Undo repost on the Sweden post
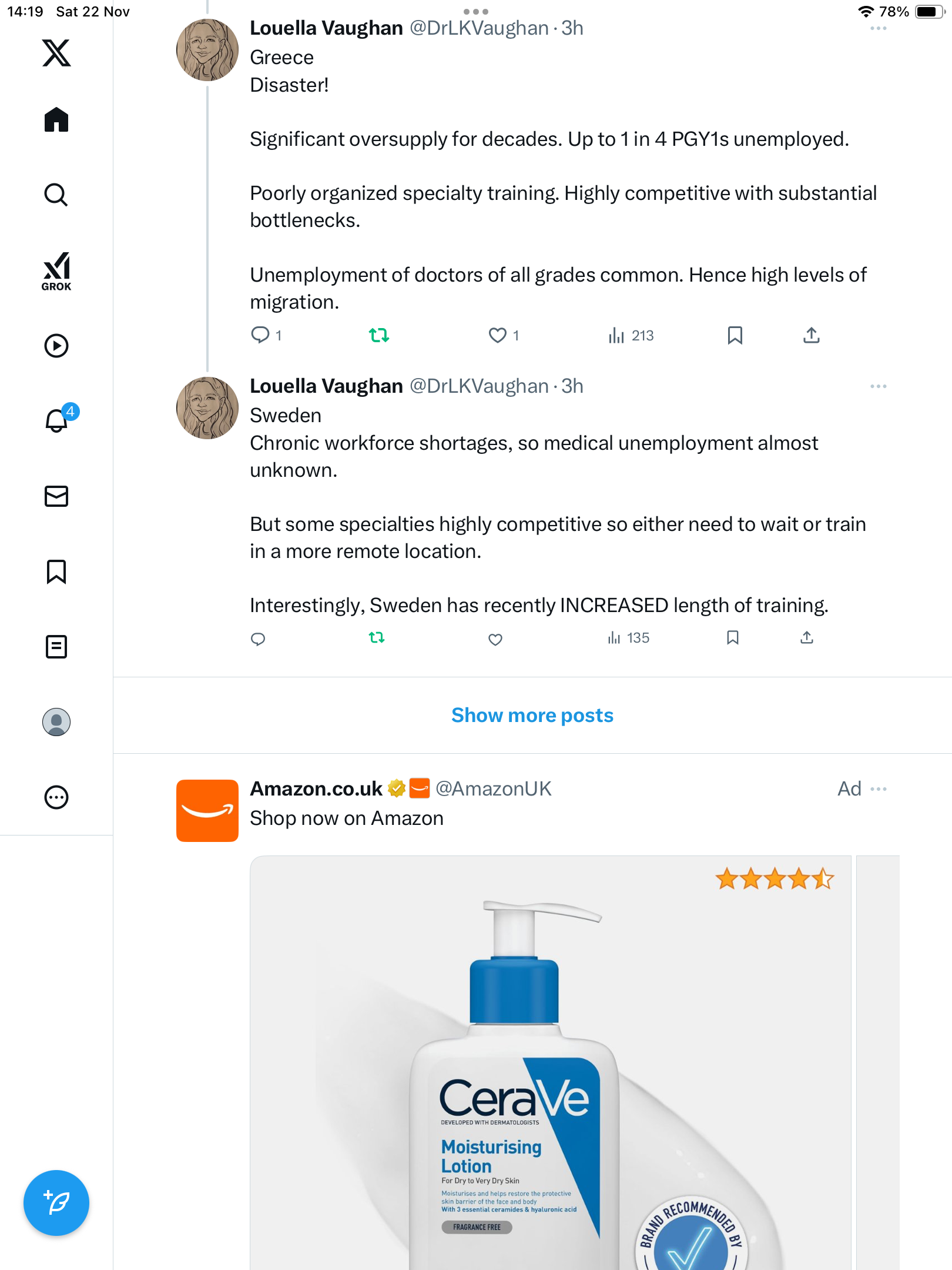Viewport: 952px width, 1270px height. 377,637
